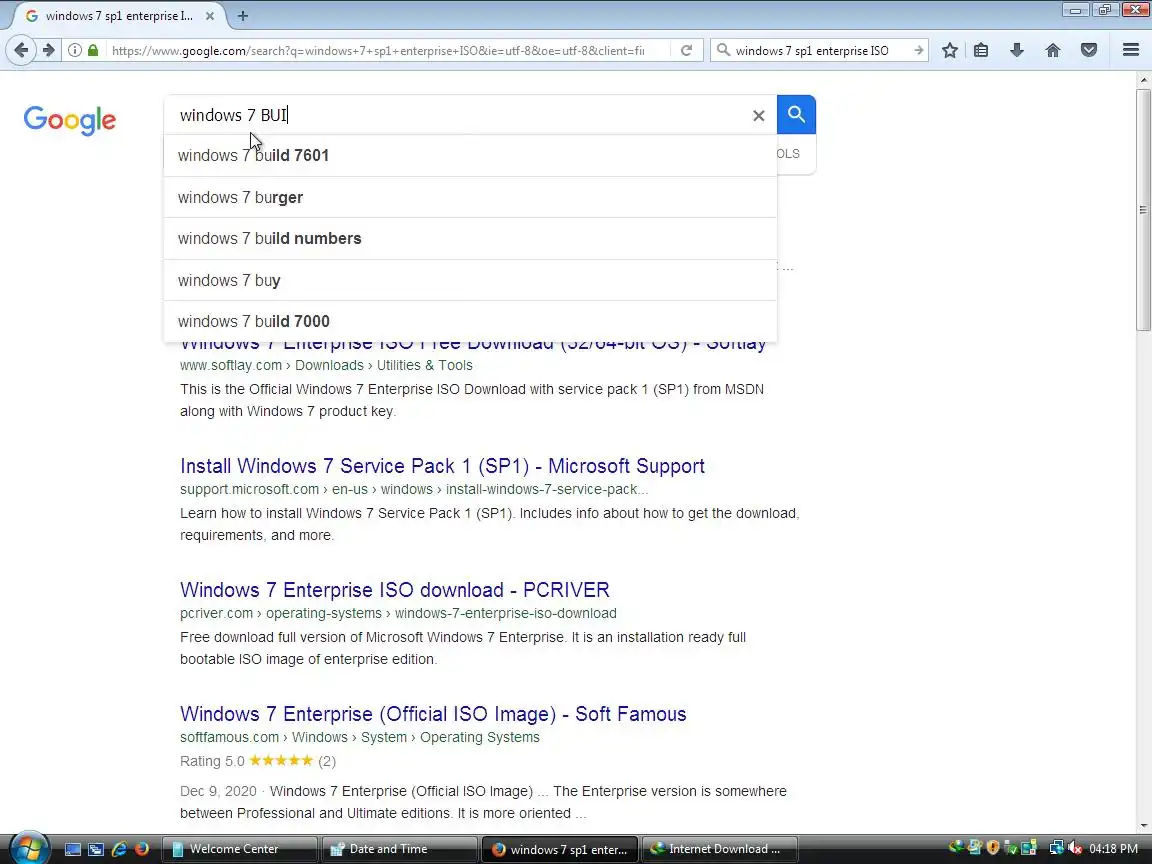
Task: Click the Firefox address bar URL
Action: click(x=378, y=50)
